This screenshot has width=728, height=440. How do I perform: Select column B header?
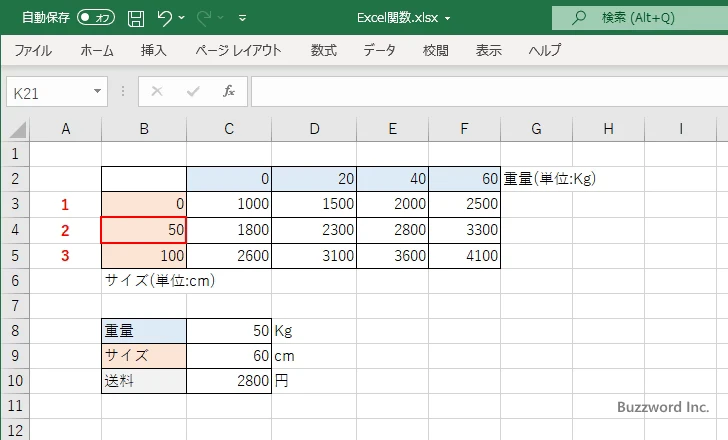[x=144, y=129]
